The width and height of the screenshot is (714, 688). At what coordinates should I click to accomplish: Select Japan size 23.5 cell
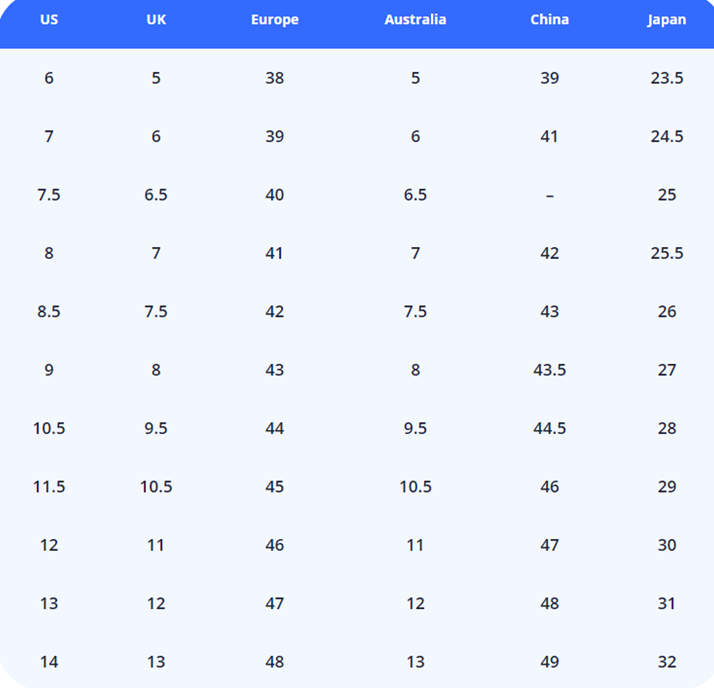click(666, 78)
